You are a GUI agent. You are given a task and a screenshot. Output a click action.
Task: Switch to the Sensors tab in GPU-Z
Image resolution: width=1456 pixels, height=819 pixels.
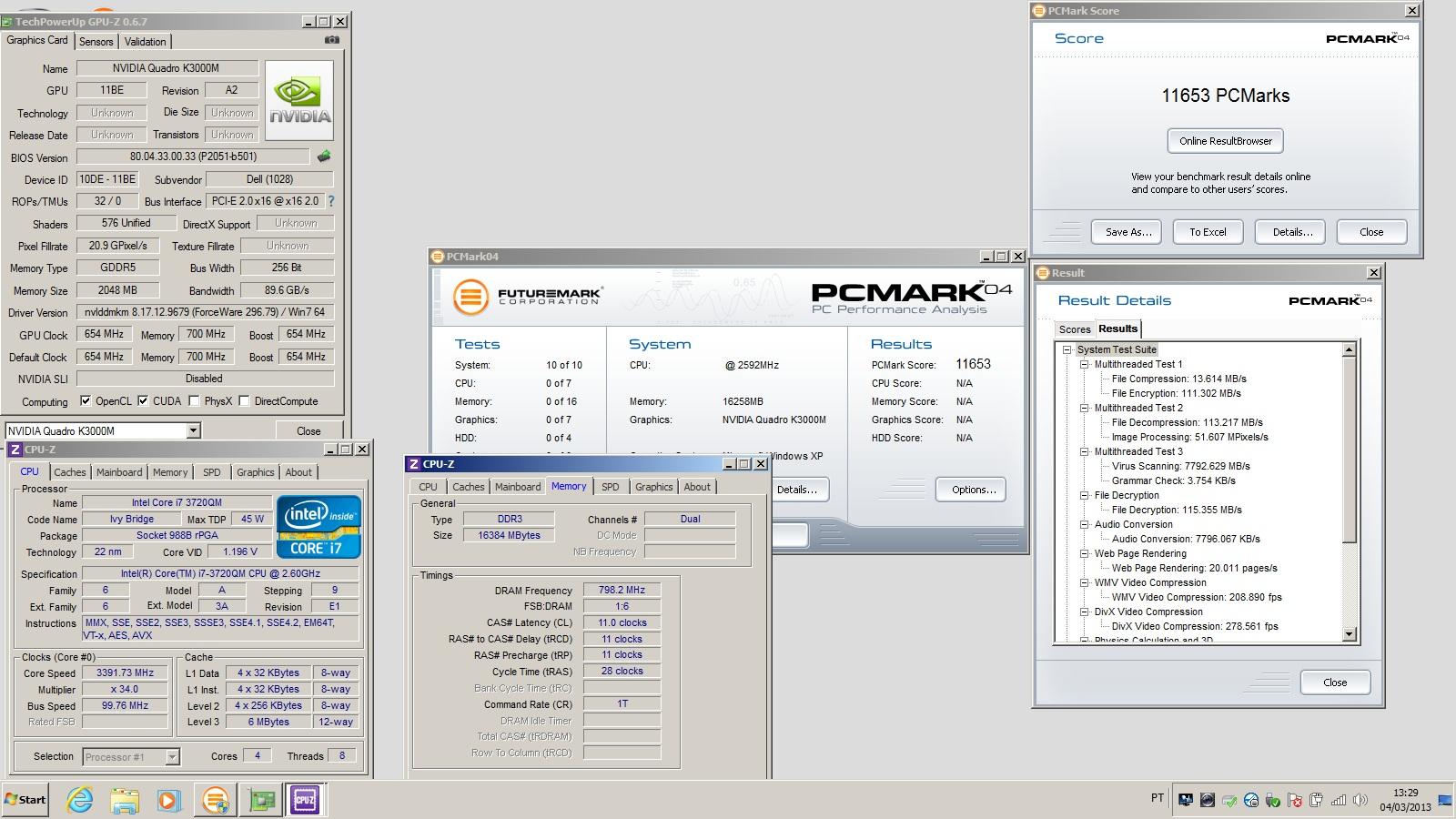point(96,42)
